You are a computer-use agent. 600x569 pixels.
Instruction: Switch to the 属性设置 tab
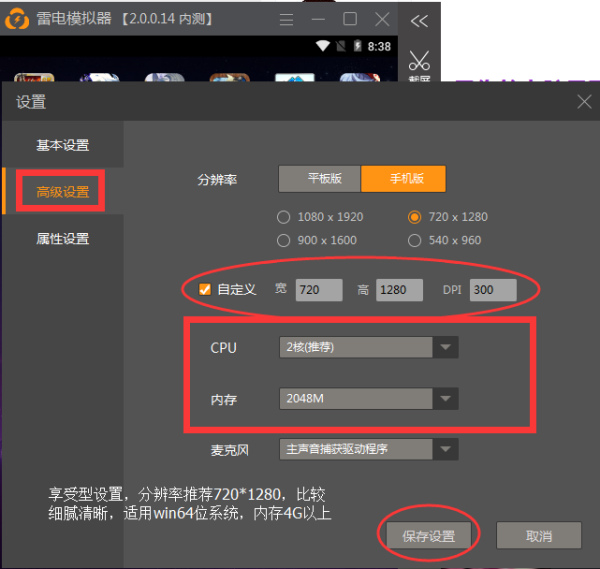[x=63, y=239]
